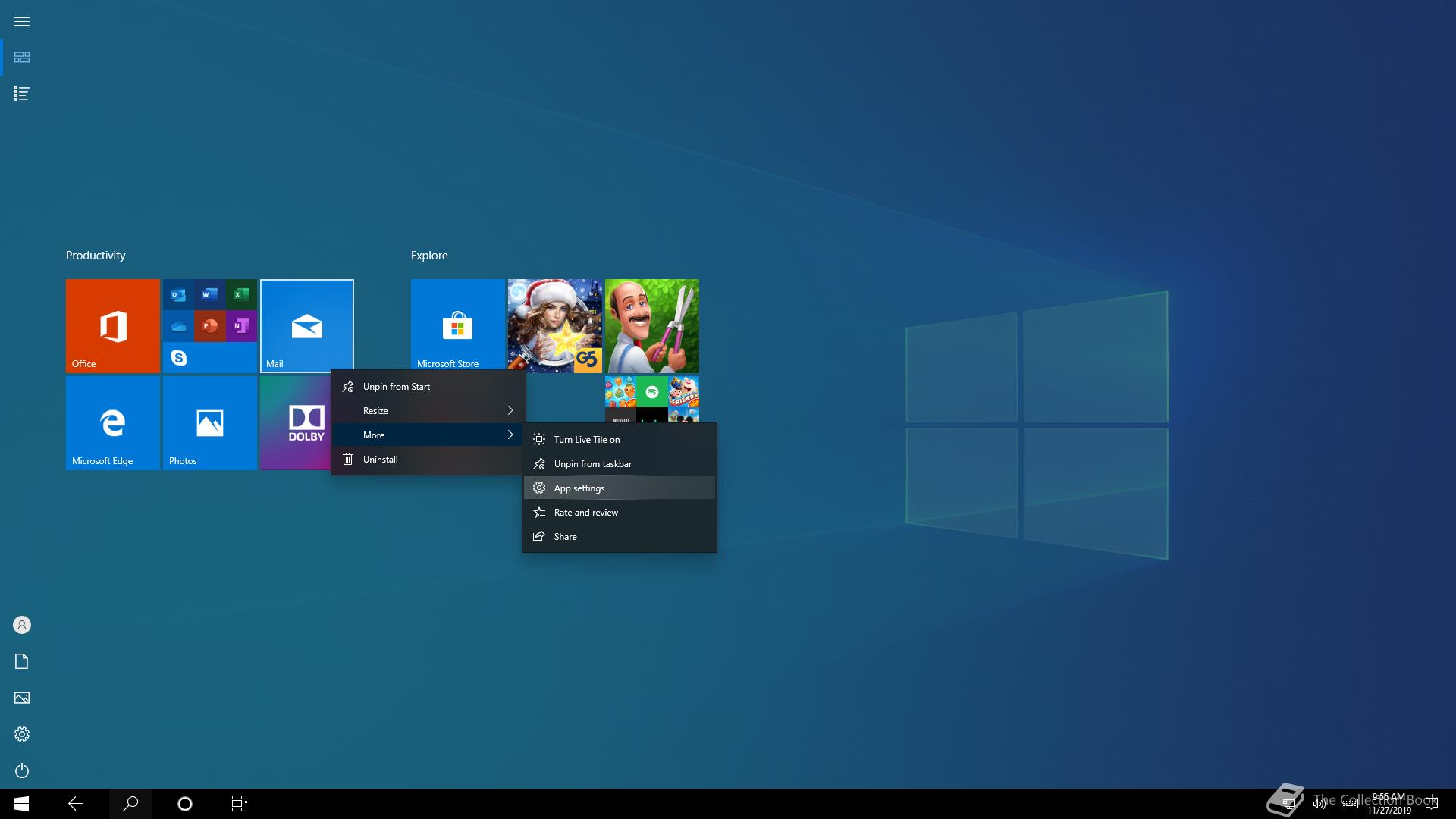Launch OneNote from the Office tile group
The width and height of the screenshot is (1456, 819).
point(241,326)
